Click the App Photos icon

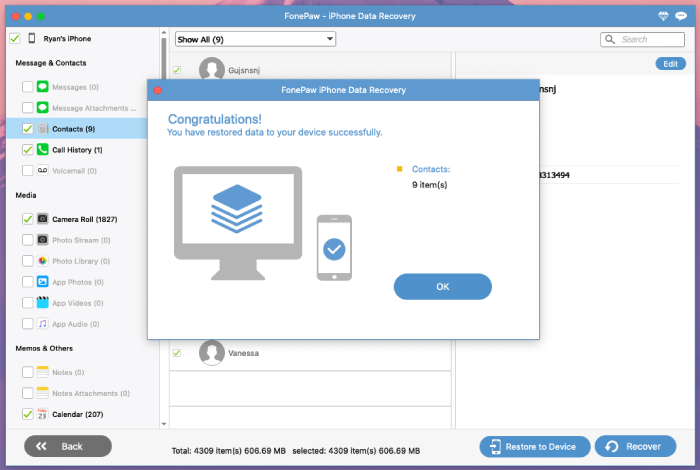42,282
